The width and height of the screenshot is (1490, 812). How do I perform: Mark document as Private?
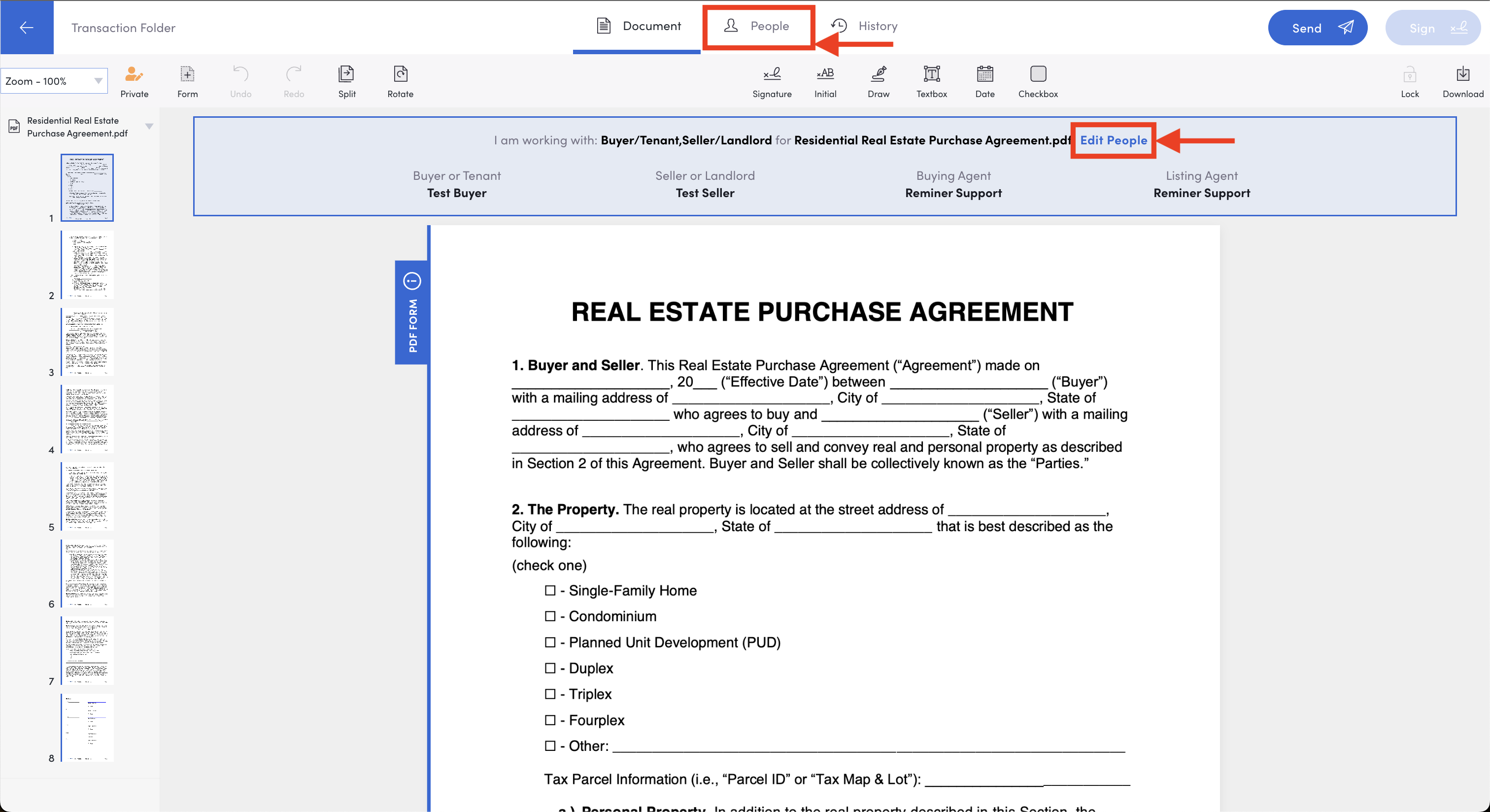click(x=134, y=74)
